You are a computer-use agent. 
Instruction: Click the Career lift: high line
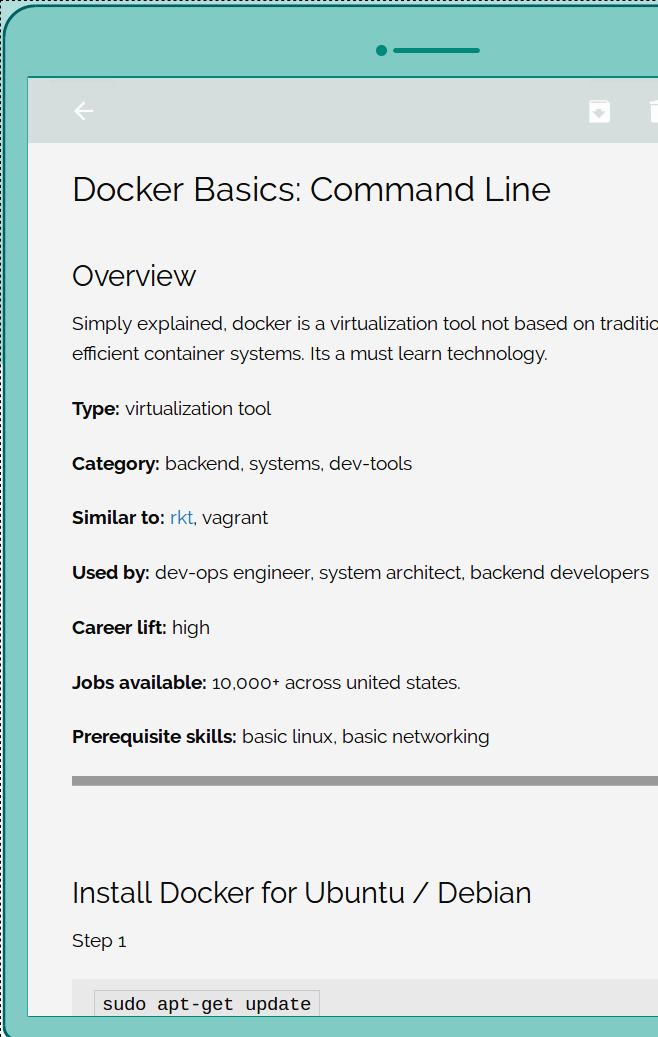pyautogui.click(x=141, y=628)
